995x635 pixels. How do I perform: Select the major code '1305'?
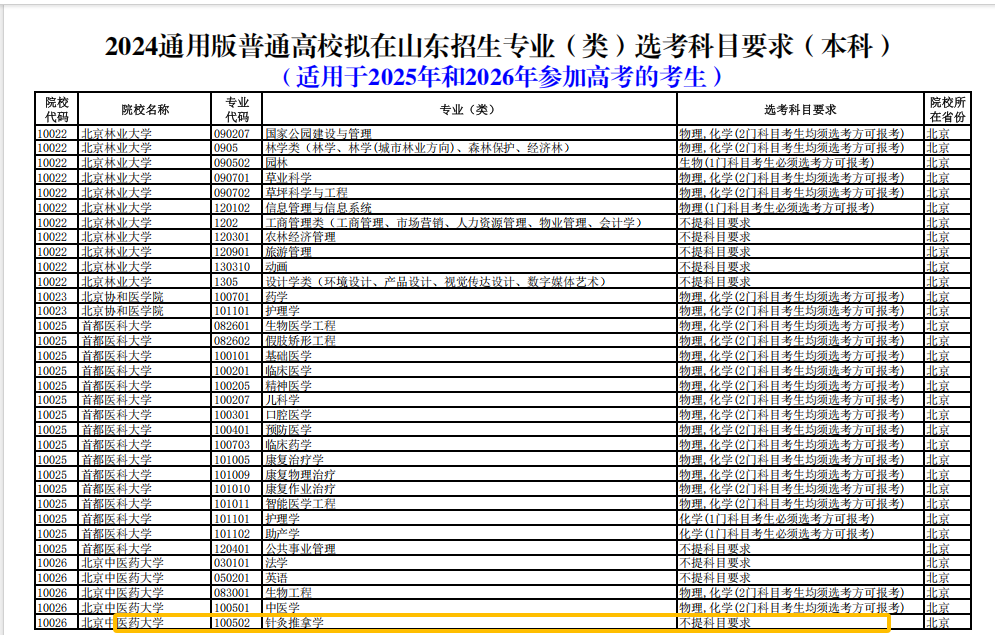click(x=226, y=282)
